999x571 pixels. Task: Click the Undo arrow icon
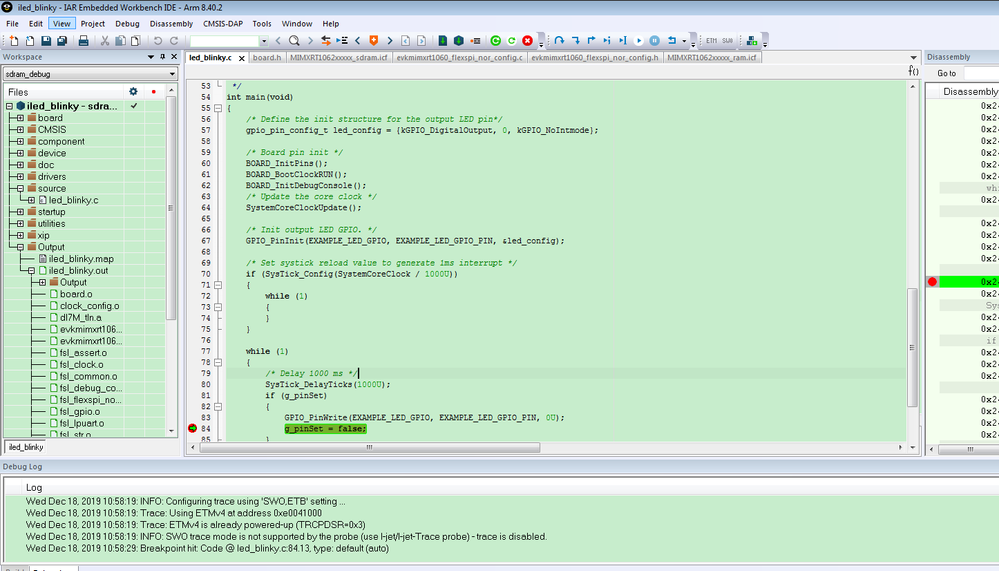click(157, 41)
